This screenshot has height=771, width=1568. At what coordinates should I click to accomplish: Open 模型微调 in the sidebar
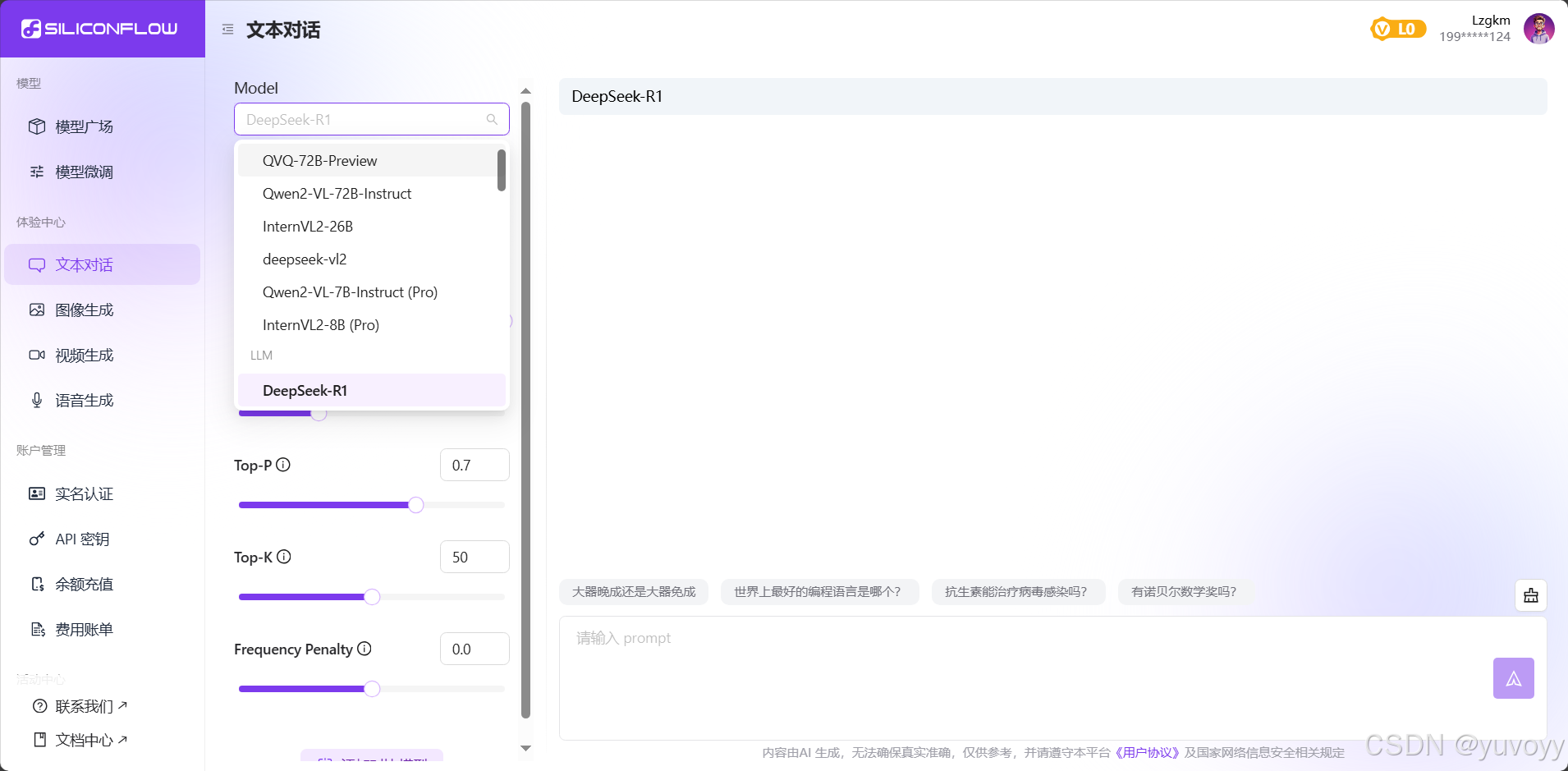(102, 172)
